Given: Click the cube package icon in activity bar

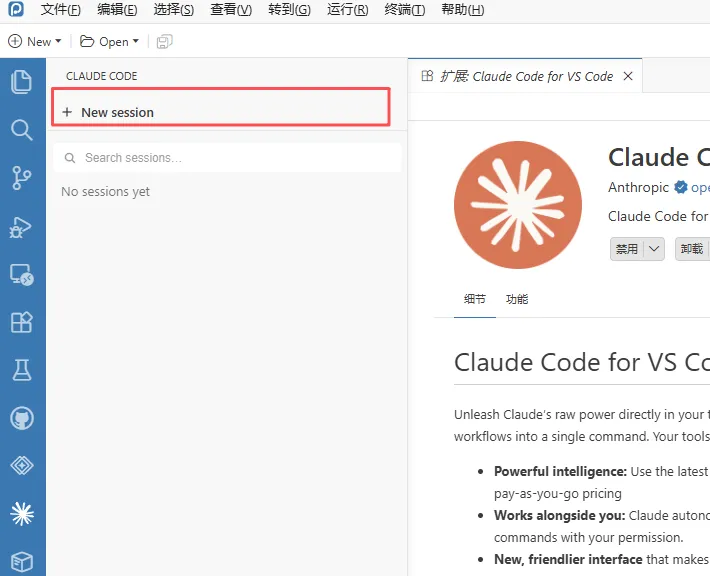Looking at the screenshot, I should [21, 562].
